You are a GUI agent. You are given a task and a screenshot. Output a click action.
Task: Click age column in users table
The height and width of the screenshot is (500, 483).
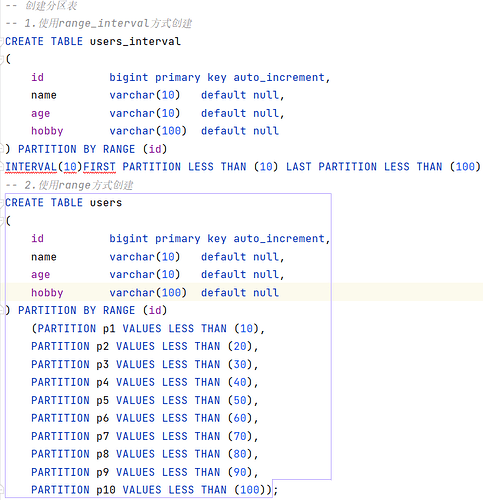(41, 275)
